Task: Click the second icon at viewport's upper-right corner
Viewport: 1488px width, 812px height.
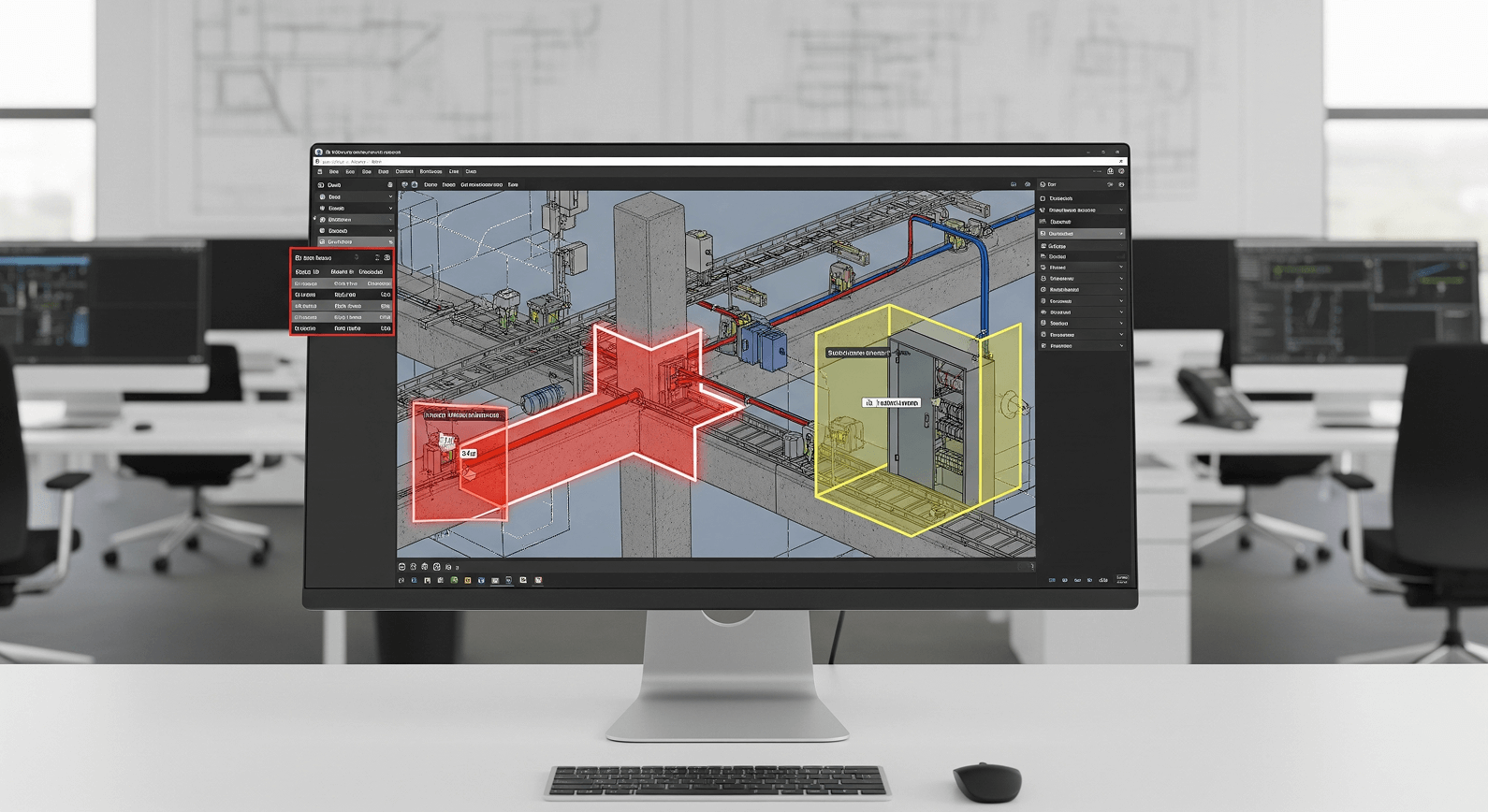Action: pyautogui.click(x=1028, y=184)
